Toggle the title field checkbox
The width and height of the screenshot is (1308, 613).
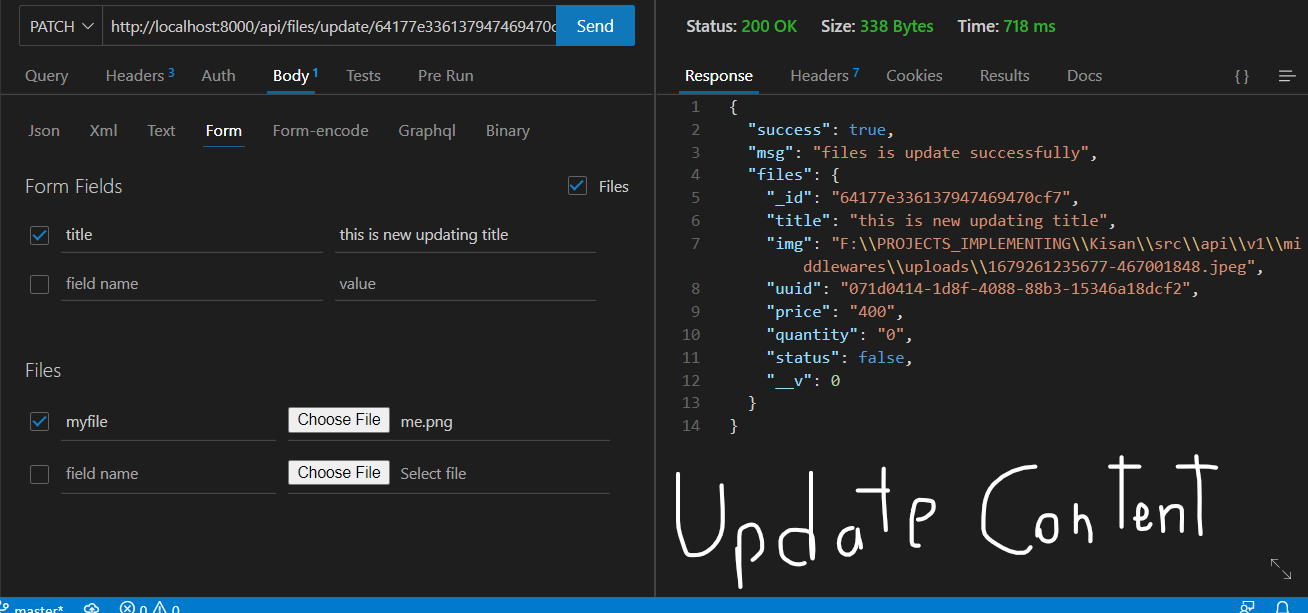click(x=39, y=235)
